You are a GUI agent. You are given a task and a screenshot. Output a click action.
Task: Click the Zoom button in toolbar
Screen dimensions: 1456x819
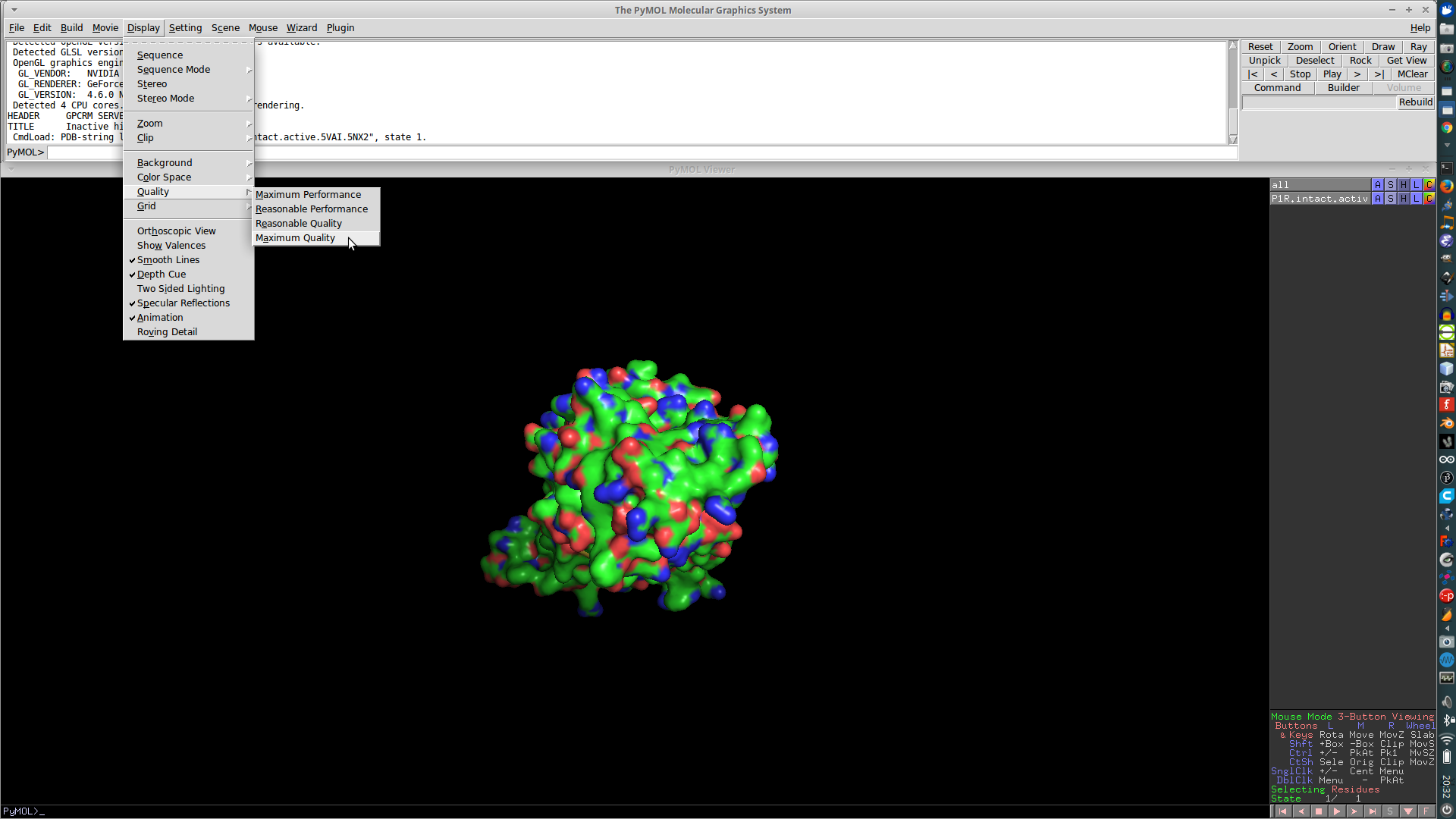(x=1300, y=46)
